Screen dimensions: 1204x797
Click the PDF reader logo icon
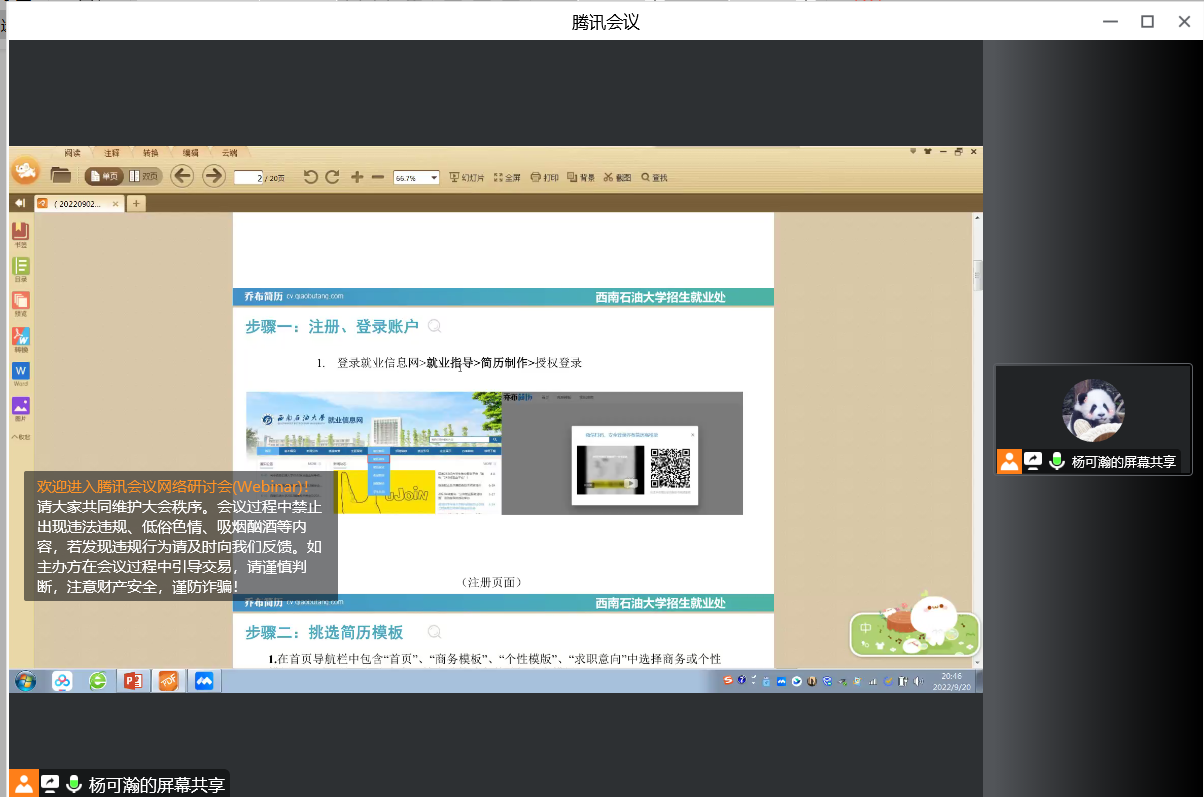tap(25, 173)
